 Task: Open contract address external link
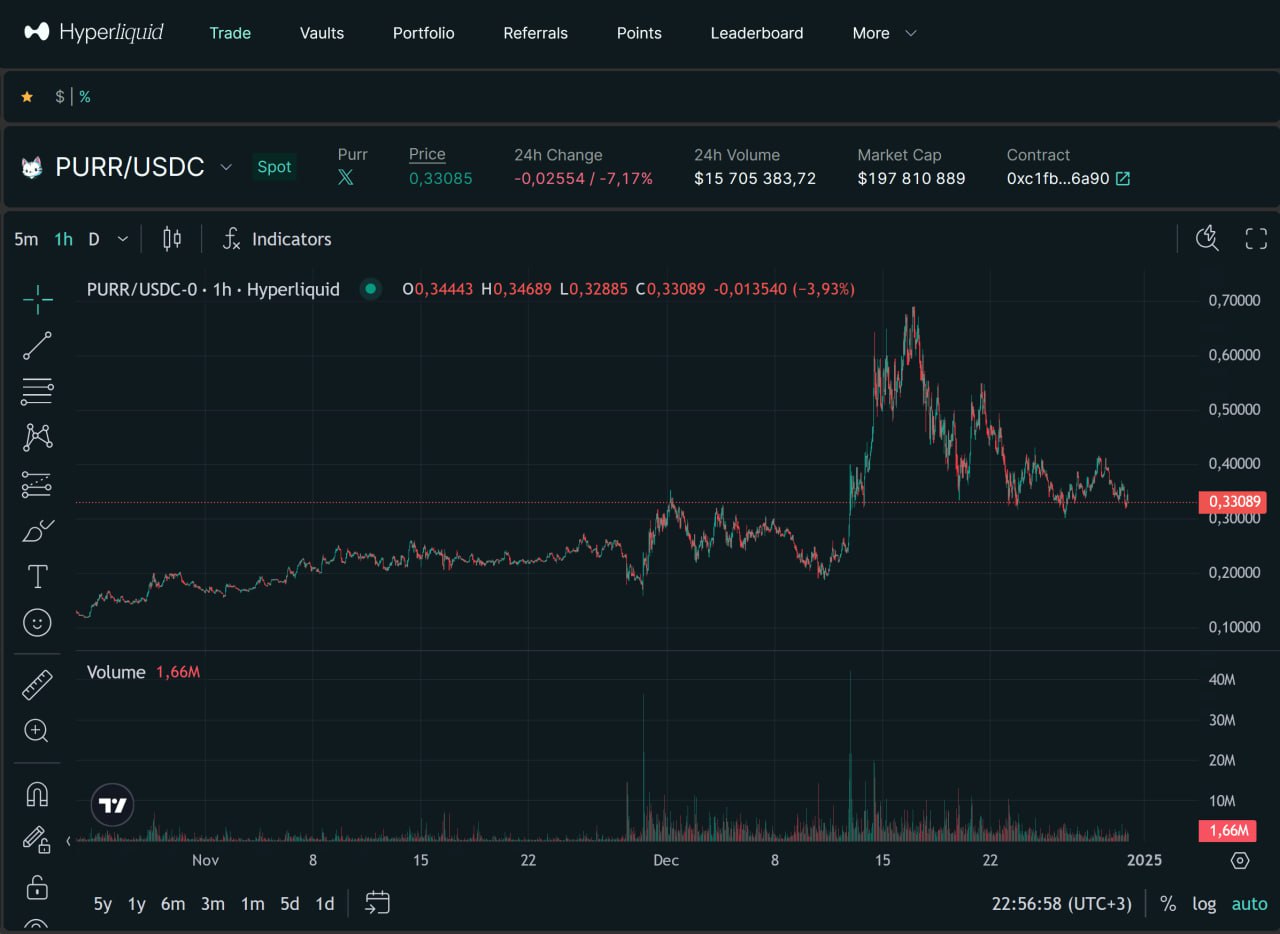tap(1123, 179)
